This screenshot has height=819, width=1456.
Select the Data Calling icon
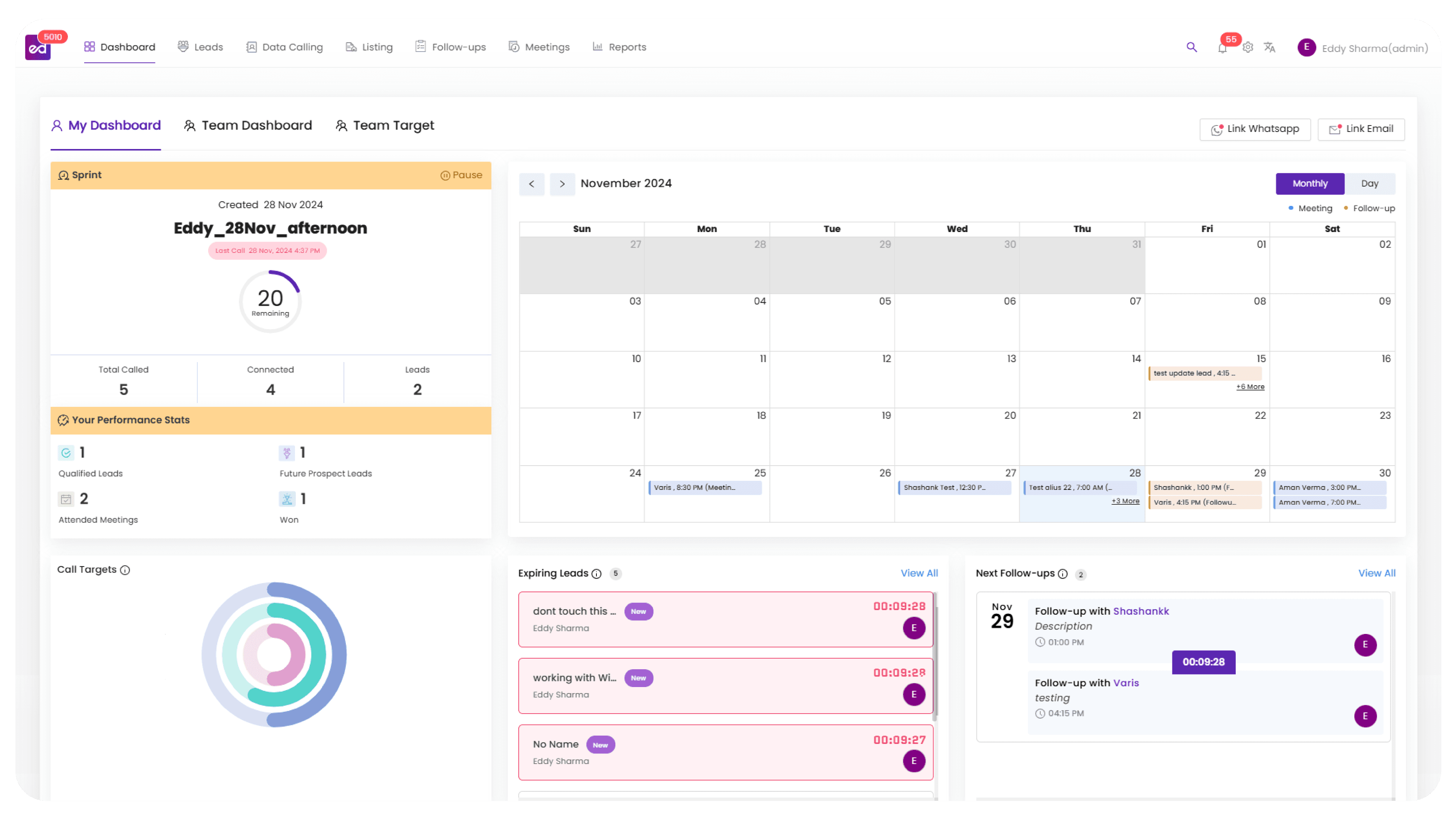[251, 47]
